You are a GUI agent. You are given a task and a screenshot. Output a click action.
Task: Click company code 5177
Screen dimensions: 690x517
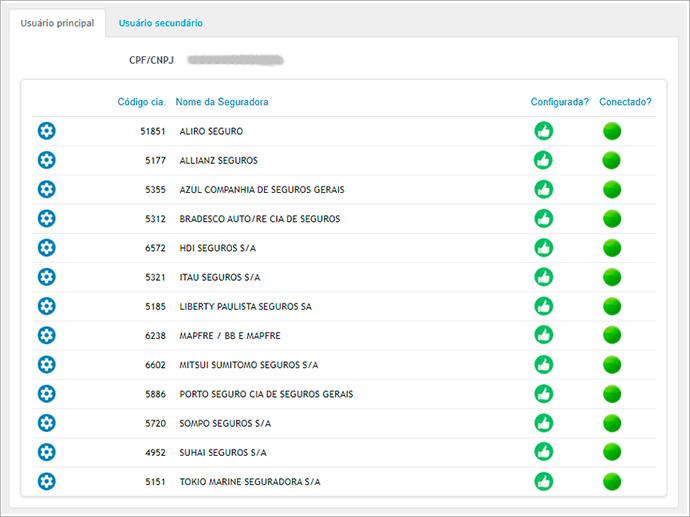click(155, 160)
